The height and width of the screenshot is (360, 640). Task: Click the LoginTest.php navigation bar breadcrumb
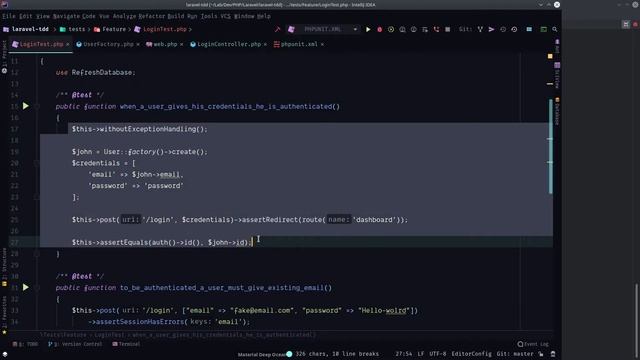tap(161, 29)
